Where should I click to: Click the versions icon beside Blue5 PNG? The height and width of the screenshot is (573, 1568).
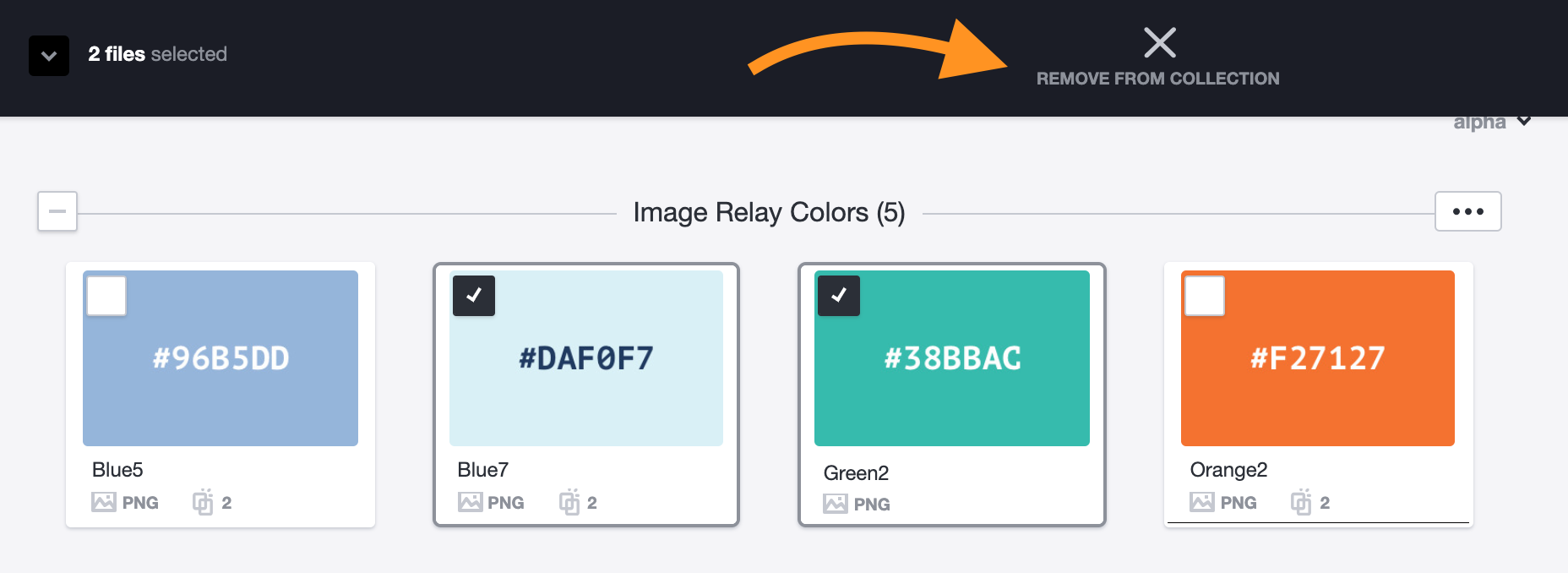[203, 502]
